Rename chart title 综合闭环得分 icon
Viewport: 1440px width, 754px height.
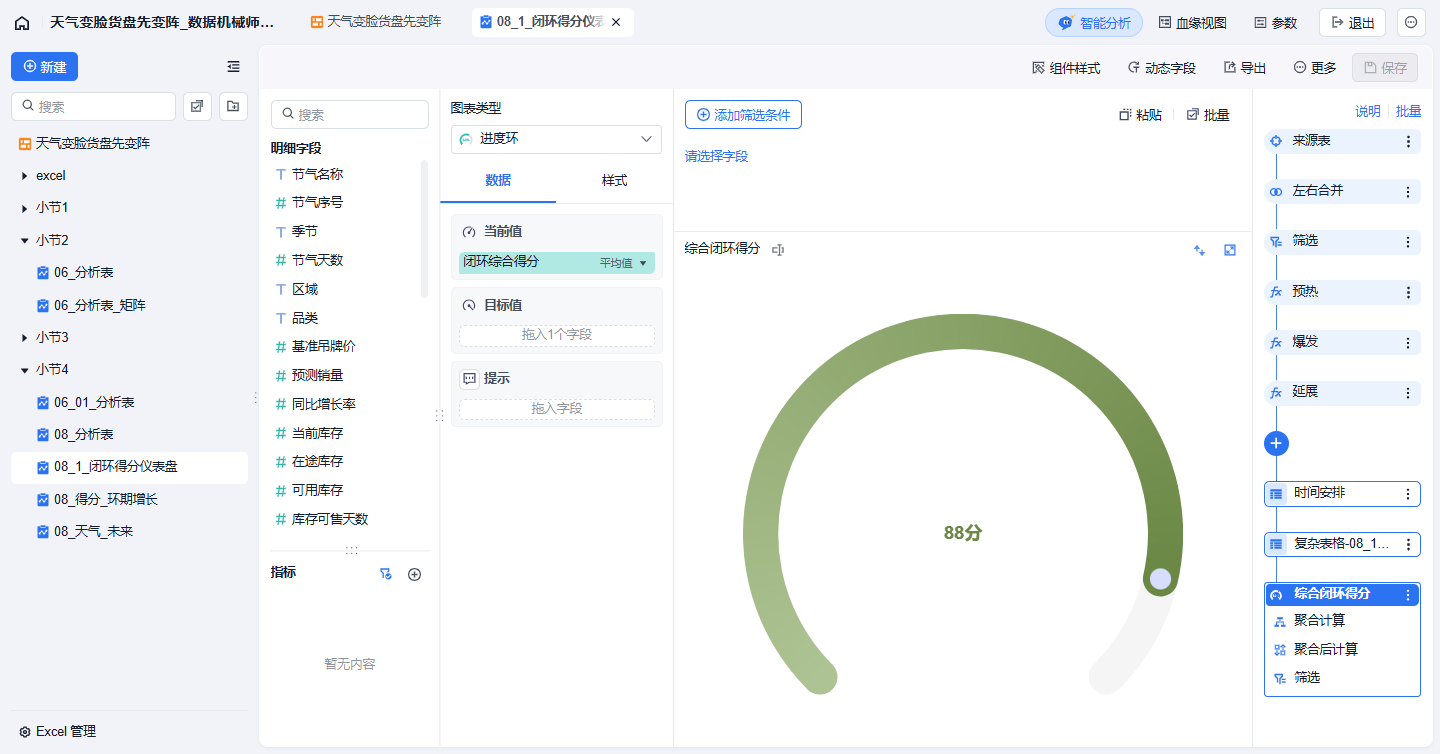tap(778, 249)
